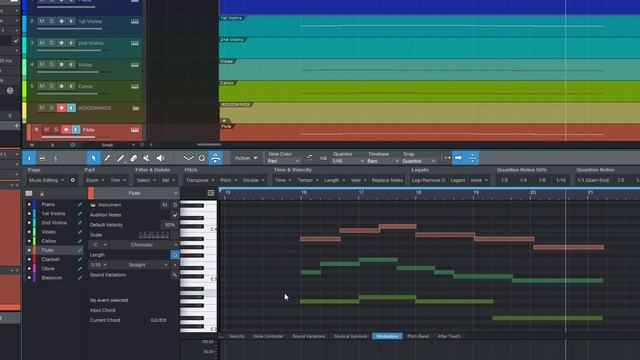Click 1/4 under Quantize Notes 50%

523,180
